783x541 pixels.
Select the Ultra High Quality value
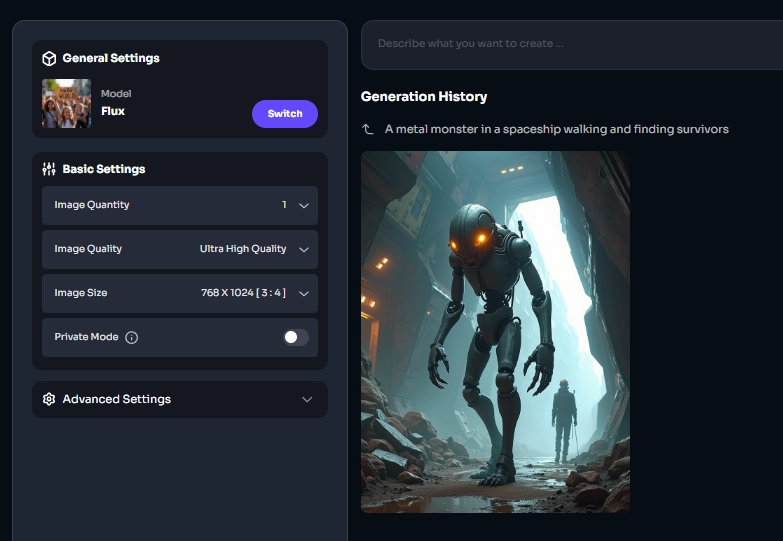coord(243,249)
